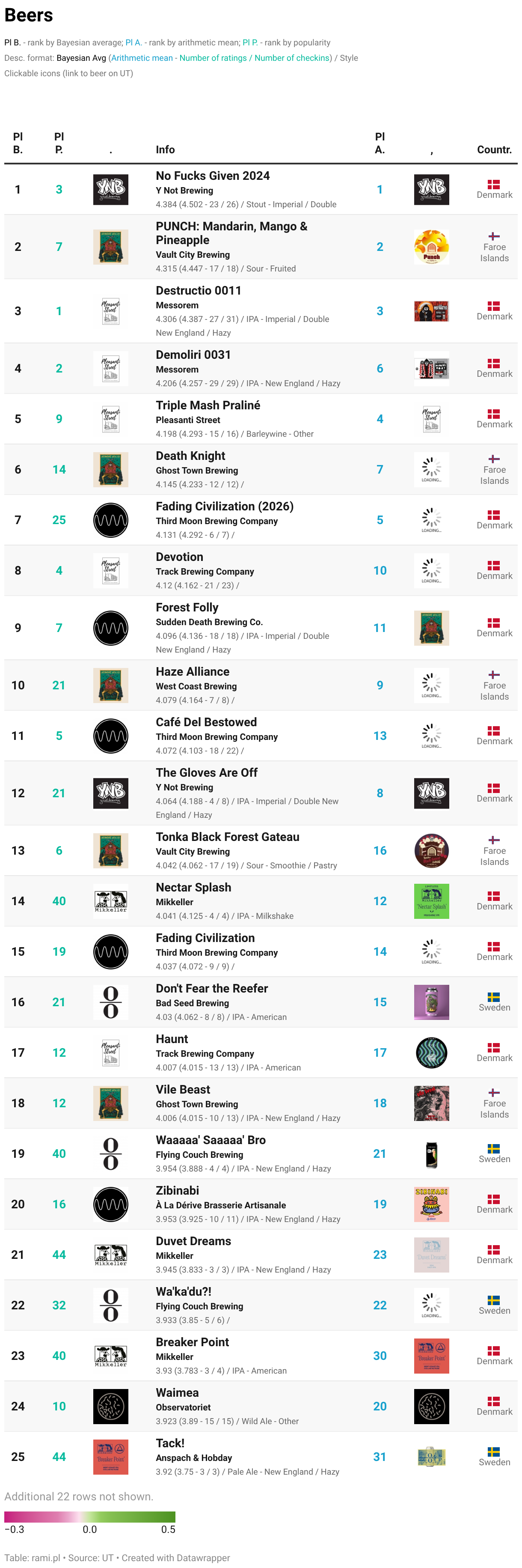Sort by the Pl B. column header
The width and height of the screenshot is (522, 1568).
18,143
